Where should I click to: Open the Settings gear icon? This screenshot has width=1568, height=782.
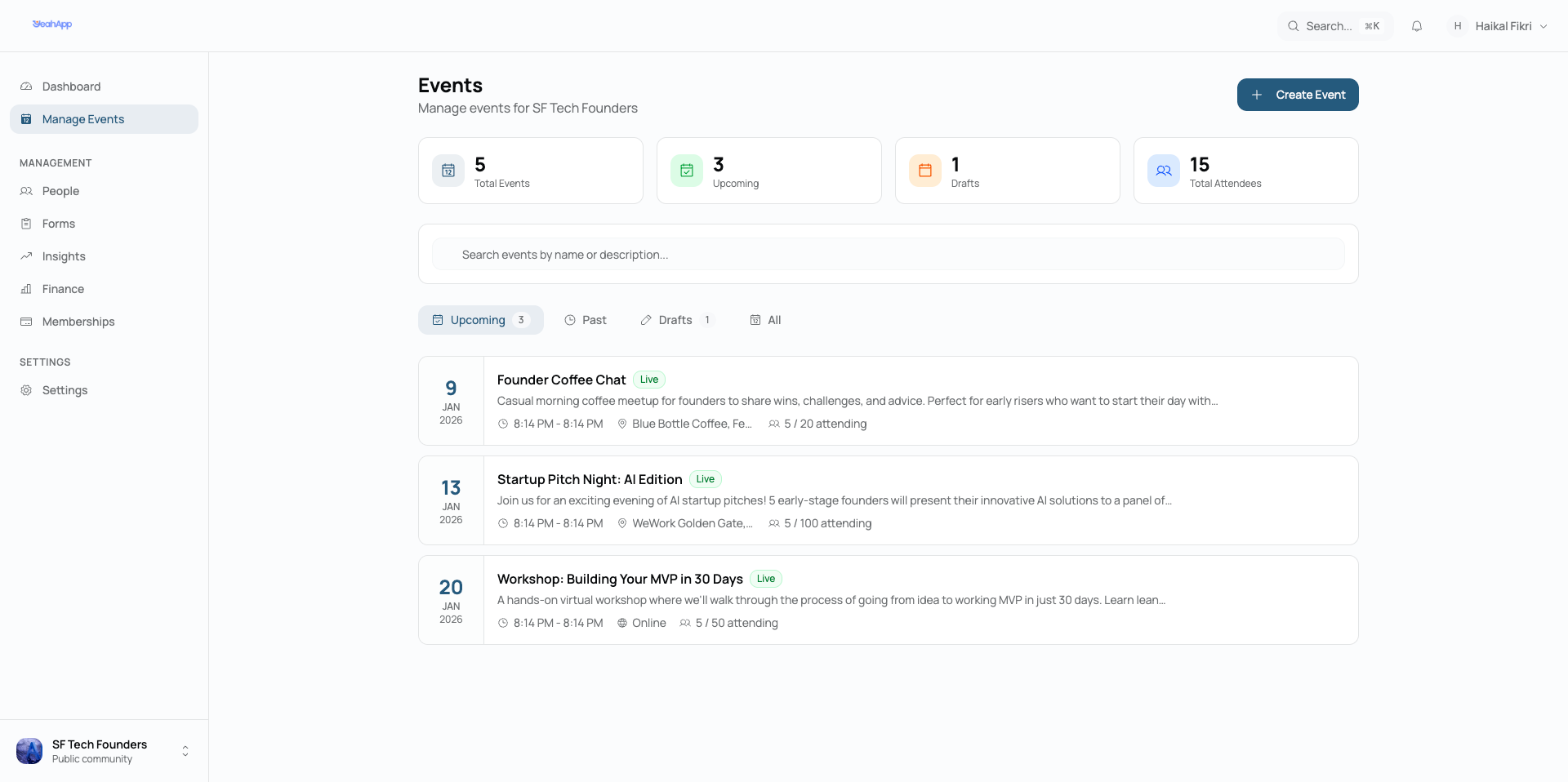pos(26,390)
